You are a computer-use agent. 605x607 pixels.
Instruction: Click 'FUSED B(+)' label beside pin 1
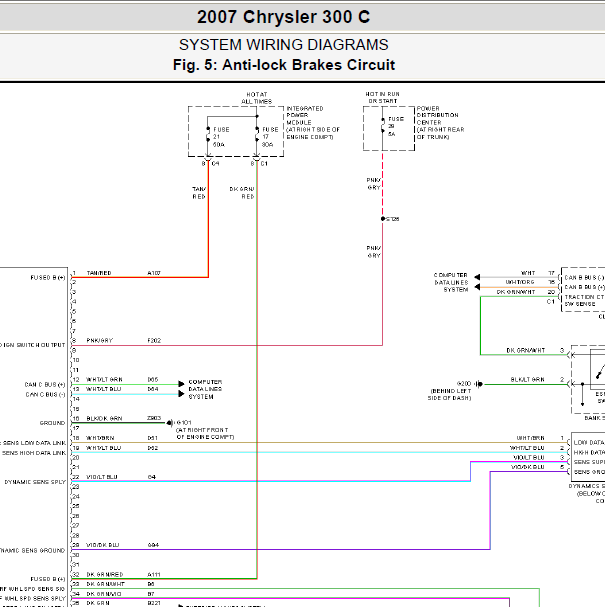(x=48, y=278)
